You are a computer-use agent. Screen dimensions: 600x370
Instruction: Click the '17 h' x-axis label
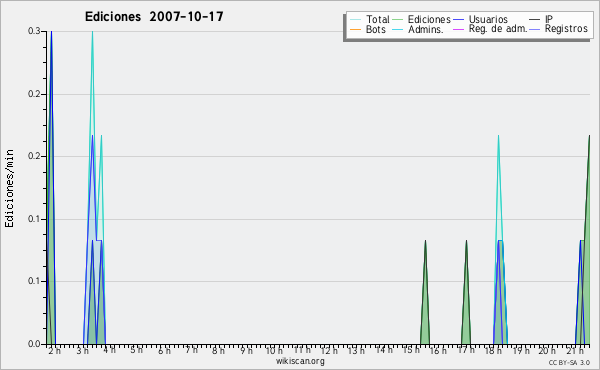(x=466, y=350)
